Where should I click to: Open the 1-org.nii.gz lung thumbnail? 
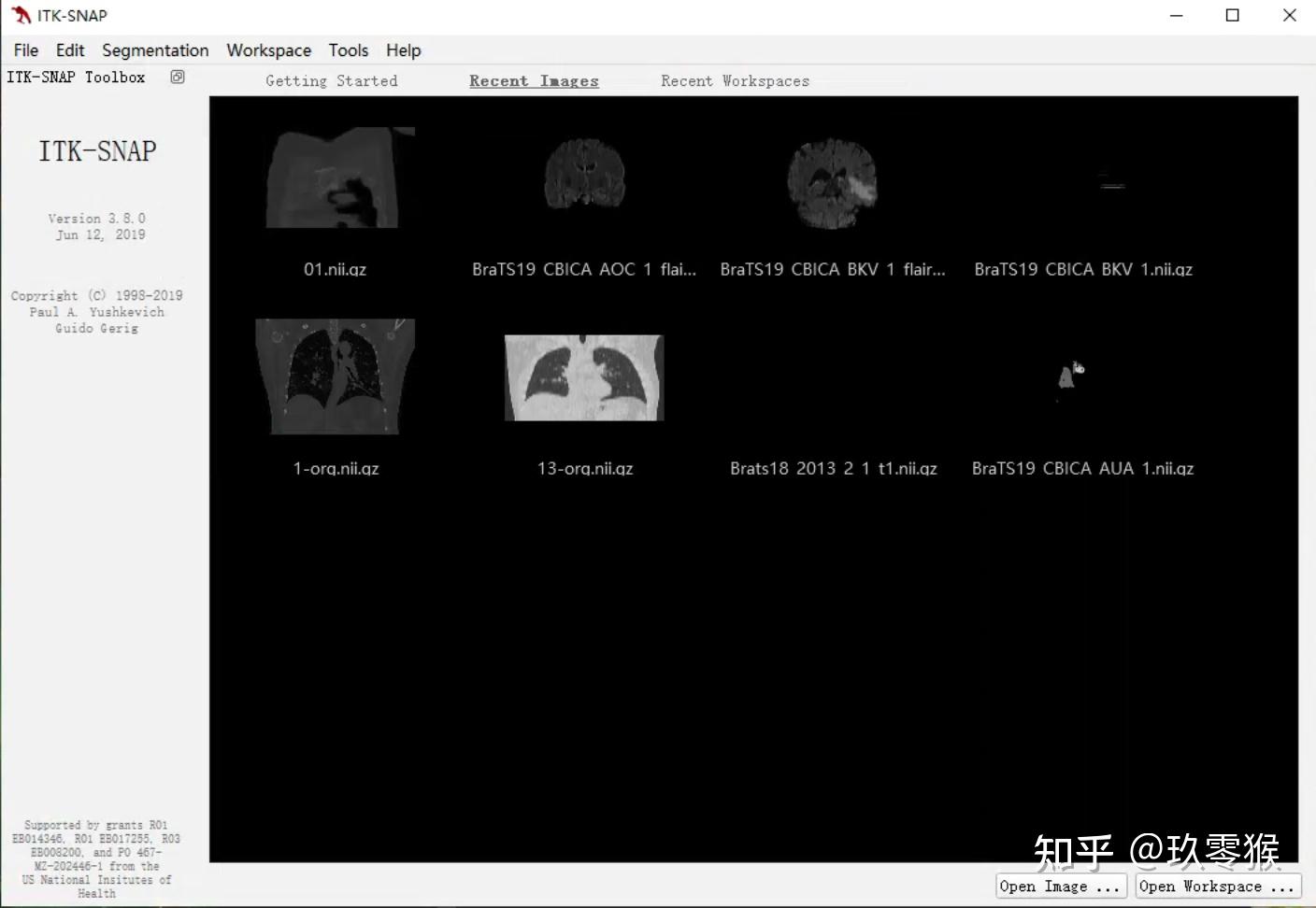click(x=336, y=376)
